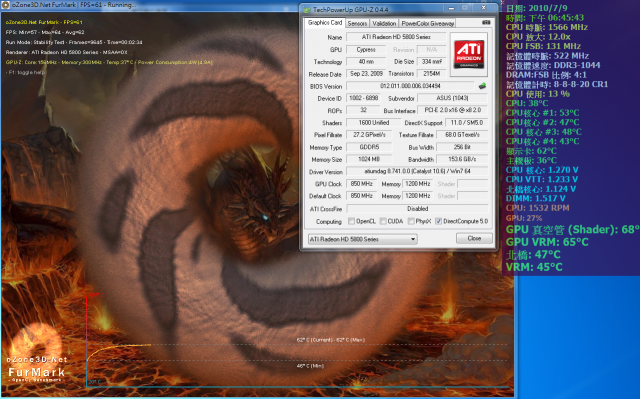Viewport: 640px width, 399px height.
Task: Click the GPU Clock field 850 MHz
Action: [x=361, y=184]
